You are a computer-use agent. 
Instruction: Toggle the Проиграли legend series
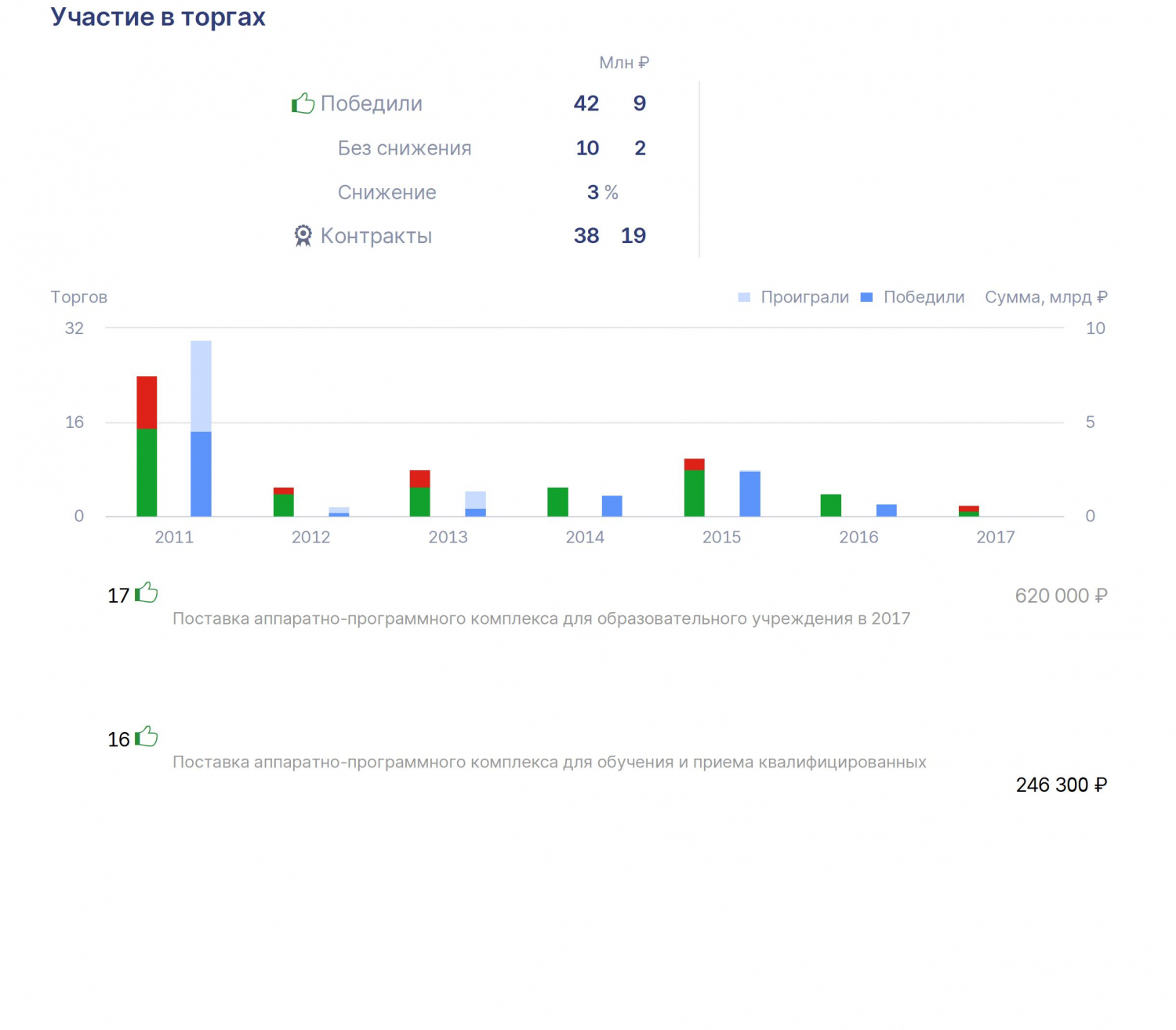coord(793,297)
